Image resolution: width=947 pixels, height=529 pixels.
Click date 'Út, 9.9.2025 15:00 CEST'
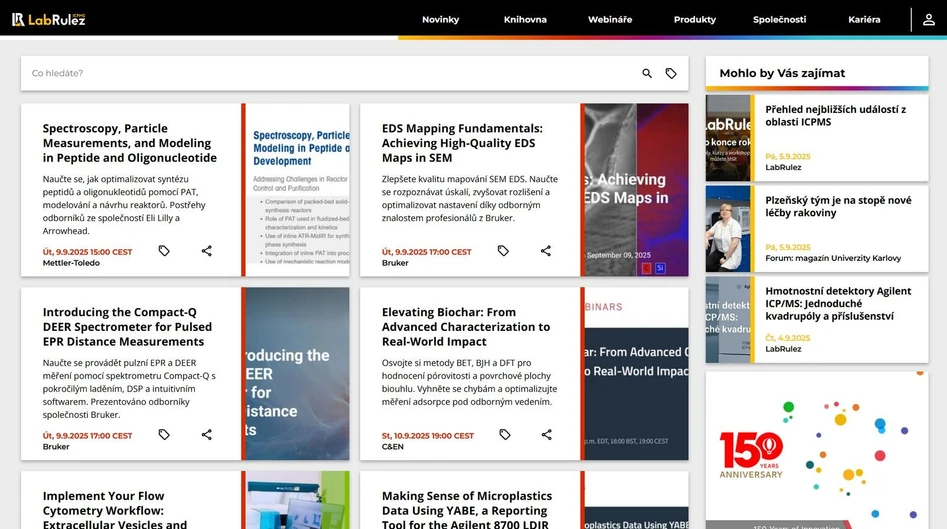[x=88, y=252]
